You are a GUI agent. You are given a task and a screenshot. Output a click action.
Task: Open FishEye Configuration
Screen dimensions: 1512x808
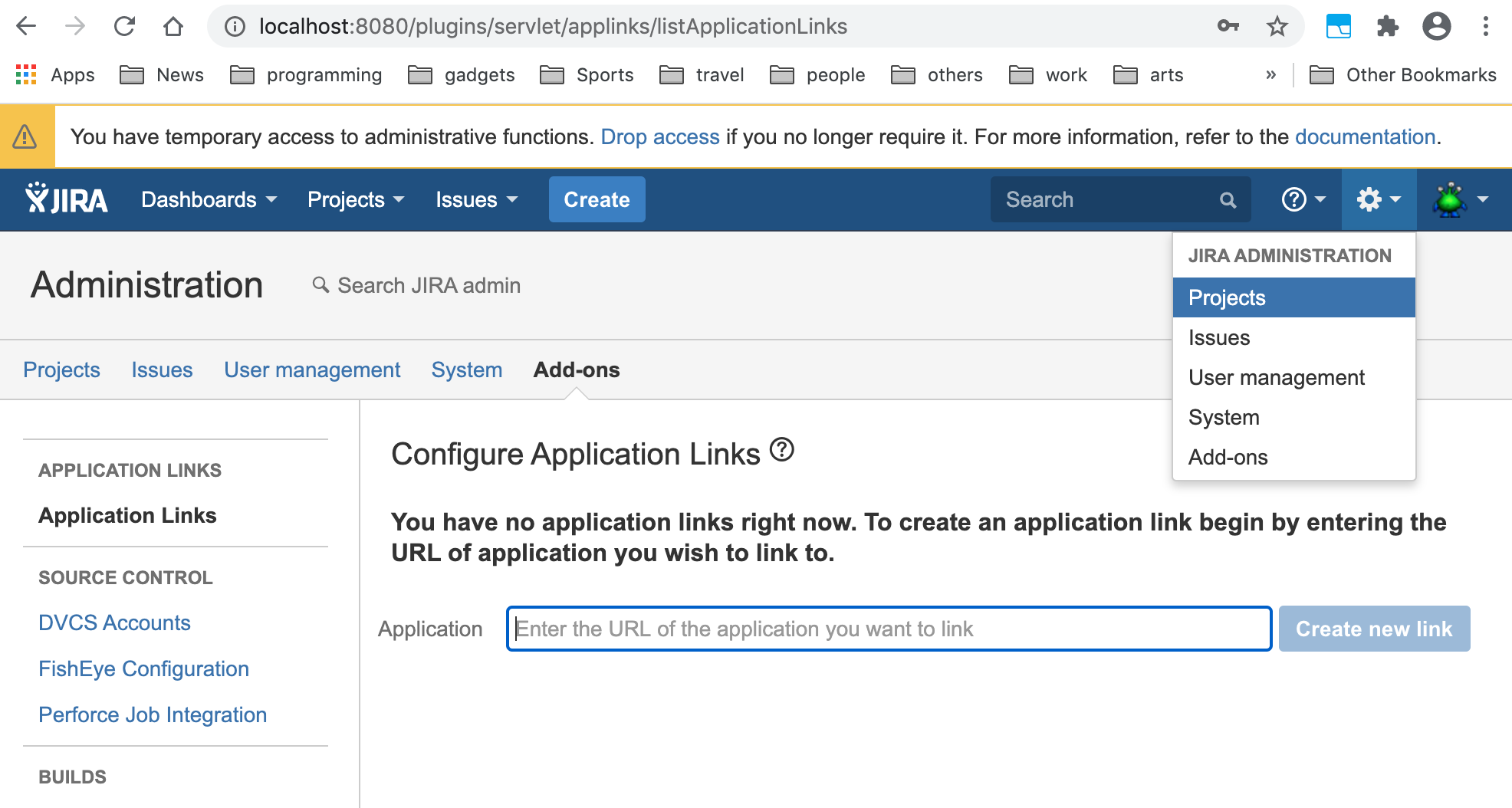click(x=143, y=668)
